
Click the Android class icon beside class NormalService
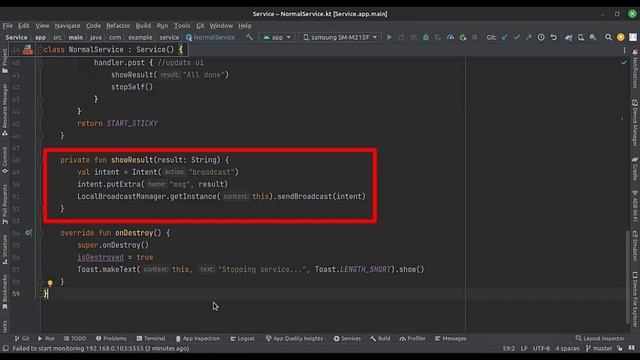click(x=27, y=50)
